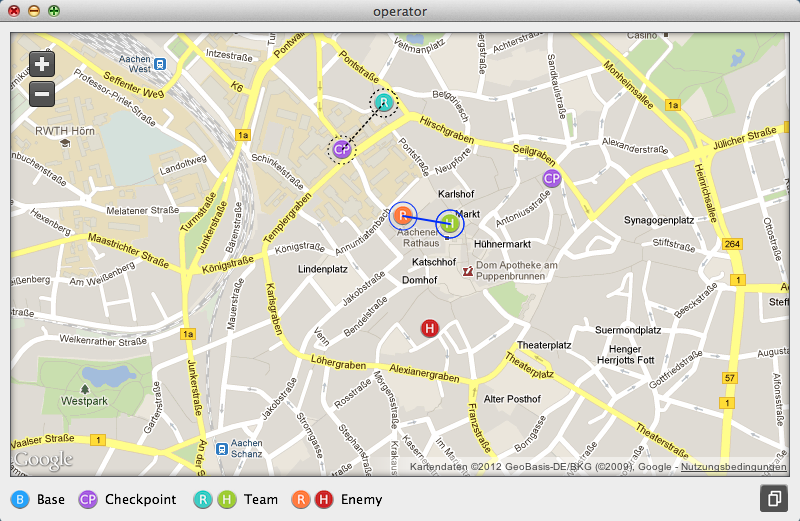
Task: Click the Suermondplatz map label
Action: coord(628,330)
